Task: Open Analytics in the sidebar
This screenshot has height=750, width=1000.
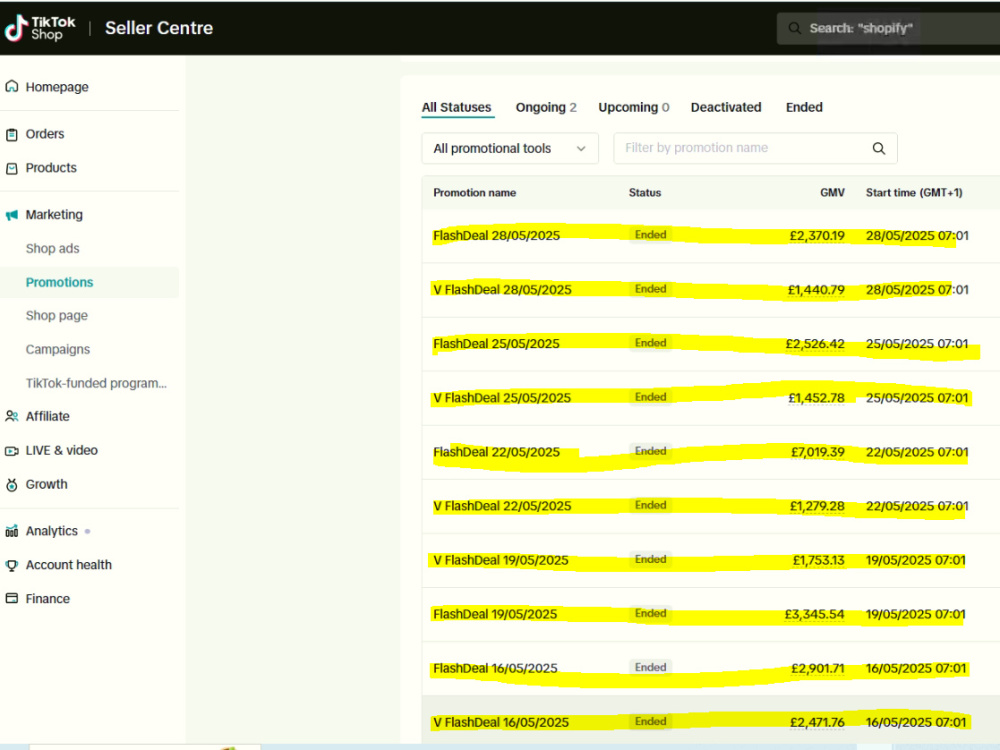Action: [52, 531]
